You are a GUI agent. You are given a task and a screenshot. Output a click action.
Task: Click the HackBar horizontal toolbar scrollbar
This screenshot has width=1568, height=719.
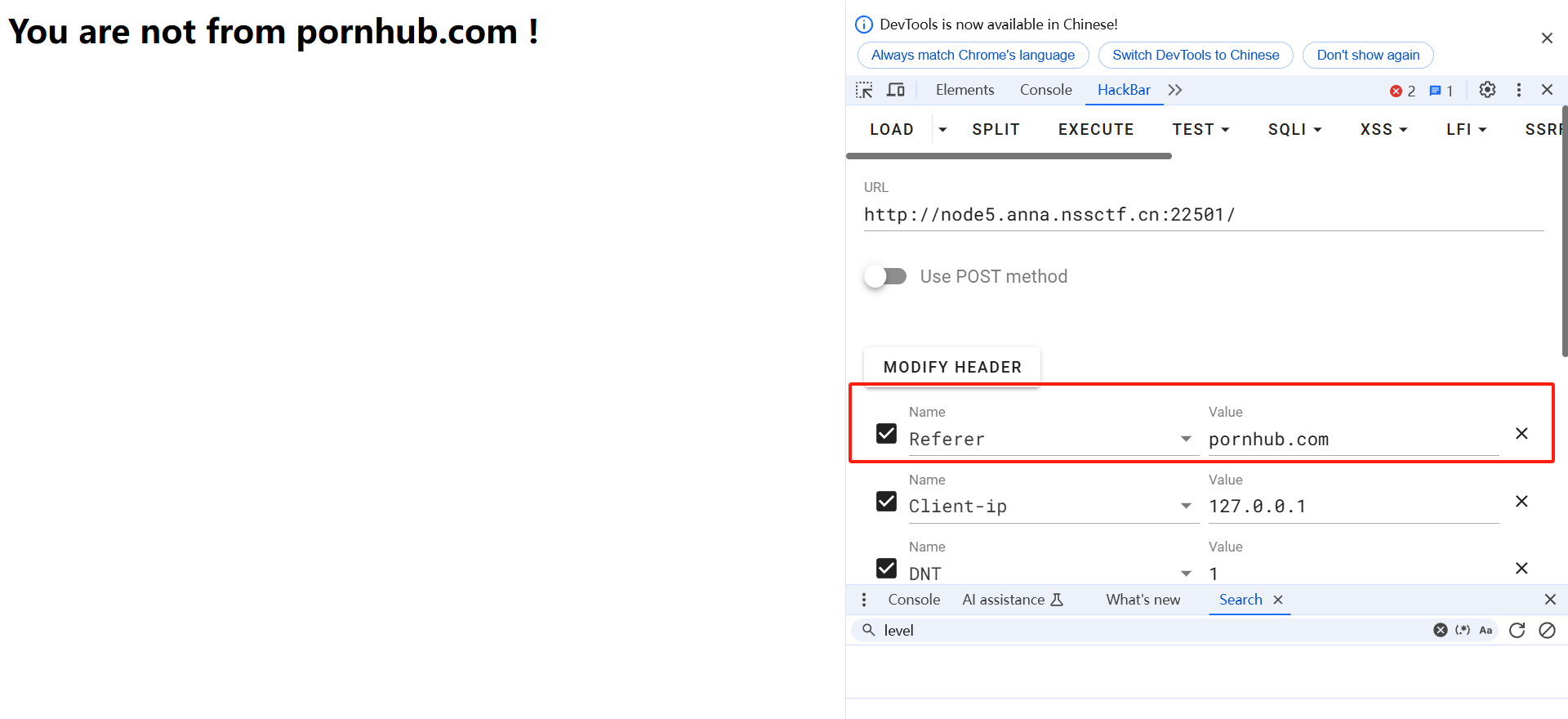tap(1009, 156)
